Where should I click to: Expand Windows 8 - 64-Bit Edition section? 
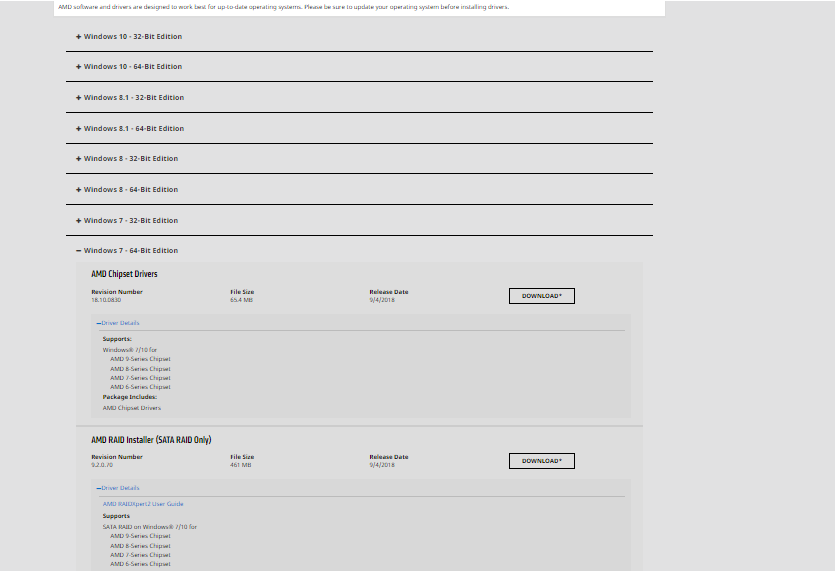point(127,190)
